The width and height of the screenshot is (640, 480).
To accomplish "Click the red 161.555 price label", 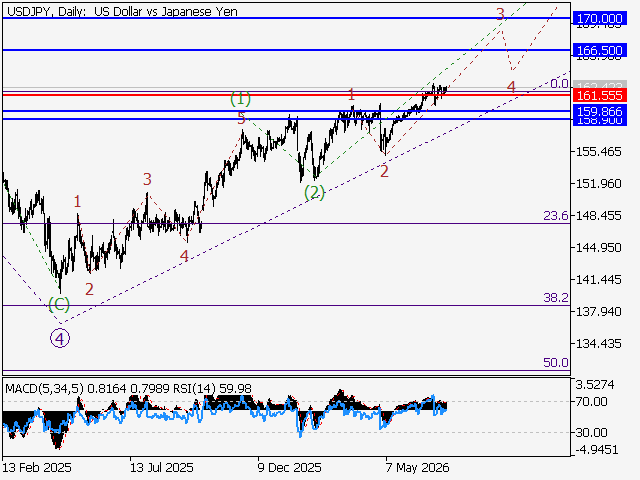I will pos(599,96).
